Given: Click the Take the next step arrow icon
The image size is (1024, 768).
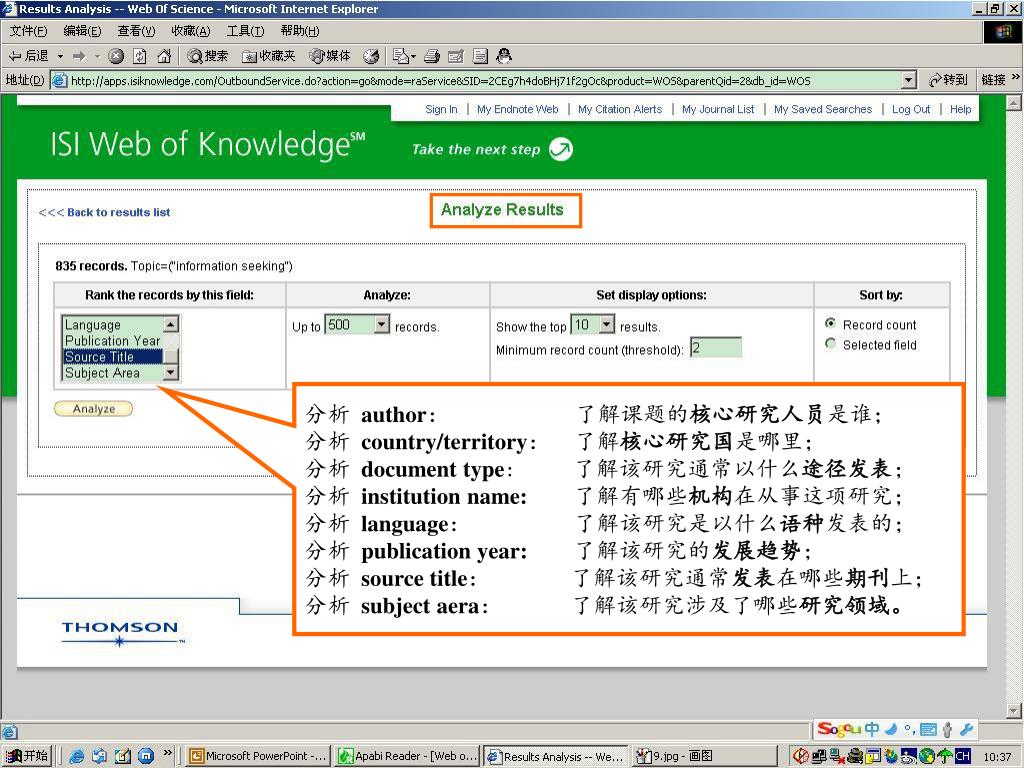Looking at the screenshot, I should click(560, 149).
